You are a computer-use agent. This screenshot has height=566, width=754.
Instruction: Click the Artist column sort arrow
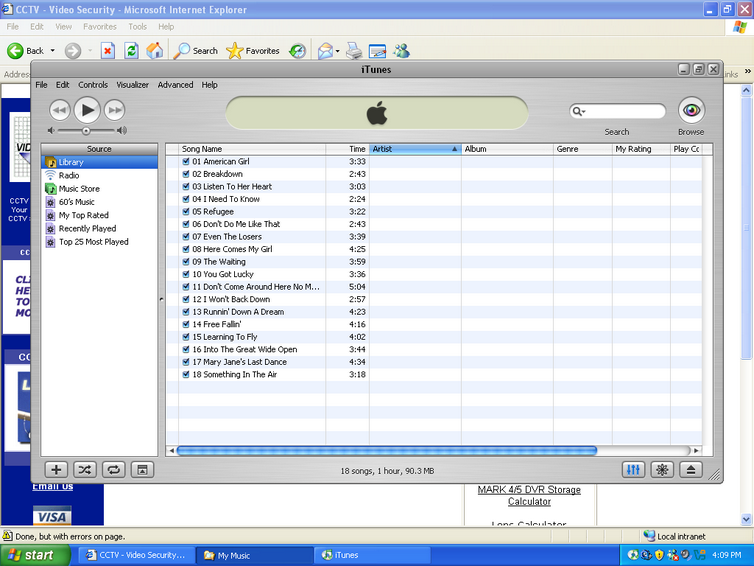(455, 149)
